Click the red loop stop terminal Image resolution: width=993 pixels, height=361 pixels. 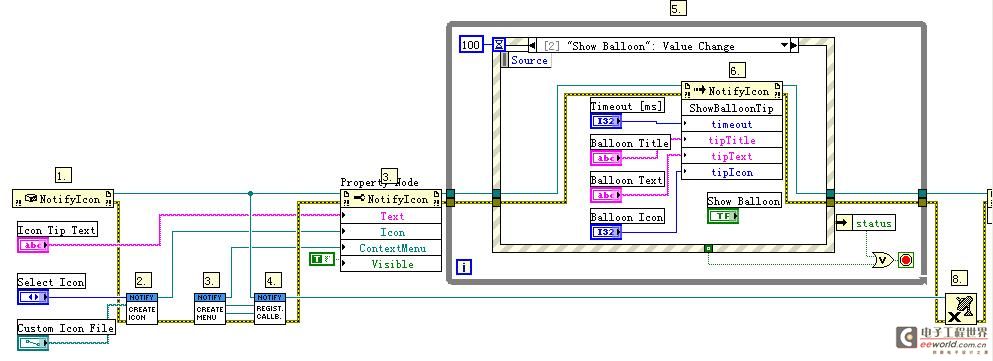click(906, 260)
